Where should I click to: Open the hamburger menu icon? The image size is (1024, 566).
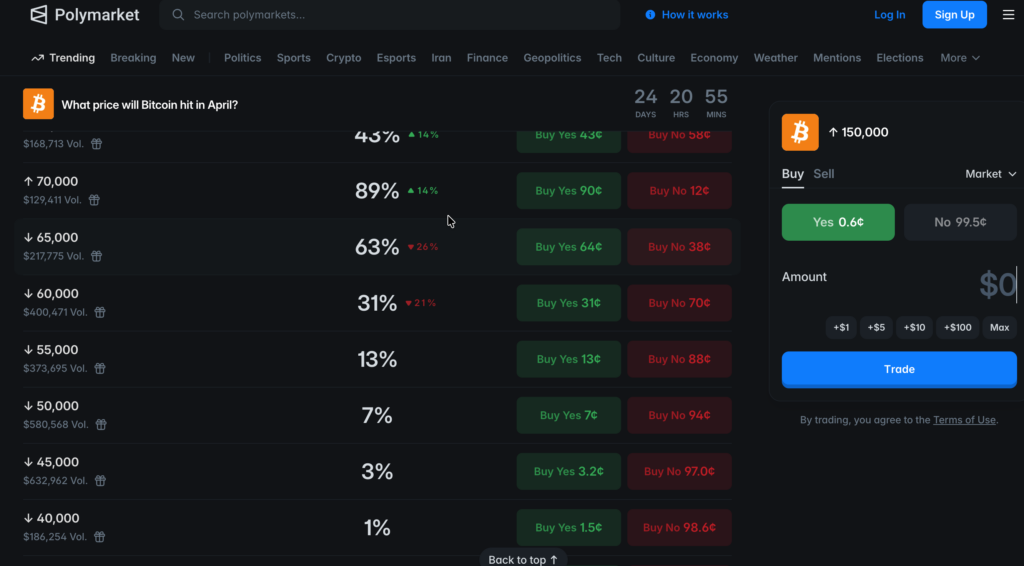[x=1007, y=15]
